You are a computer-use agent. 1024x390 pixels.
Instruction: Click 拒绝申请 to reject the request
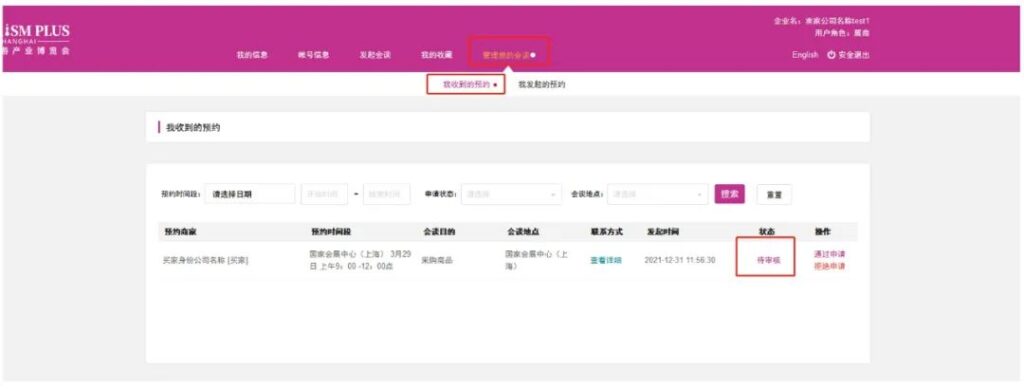[x=829, y=266]
